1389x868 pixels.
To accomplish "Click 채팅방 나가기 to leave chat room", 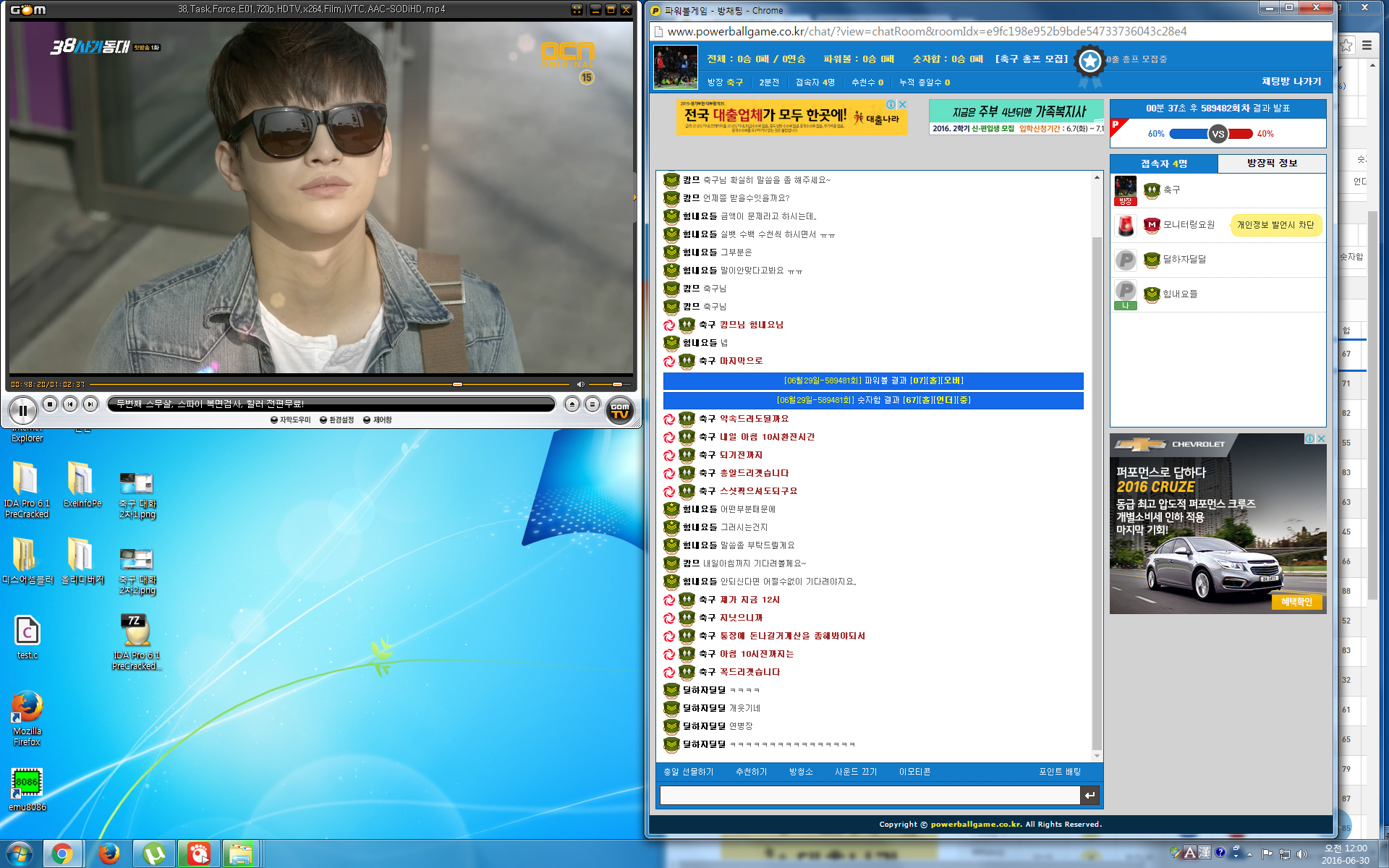I will [1291, 82].
